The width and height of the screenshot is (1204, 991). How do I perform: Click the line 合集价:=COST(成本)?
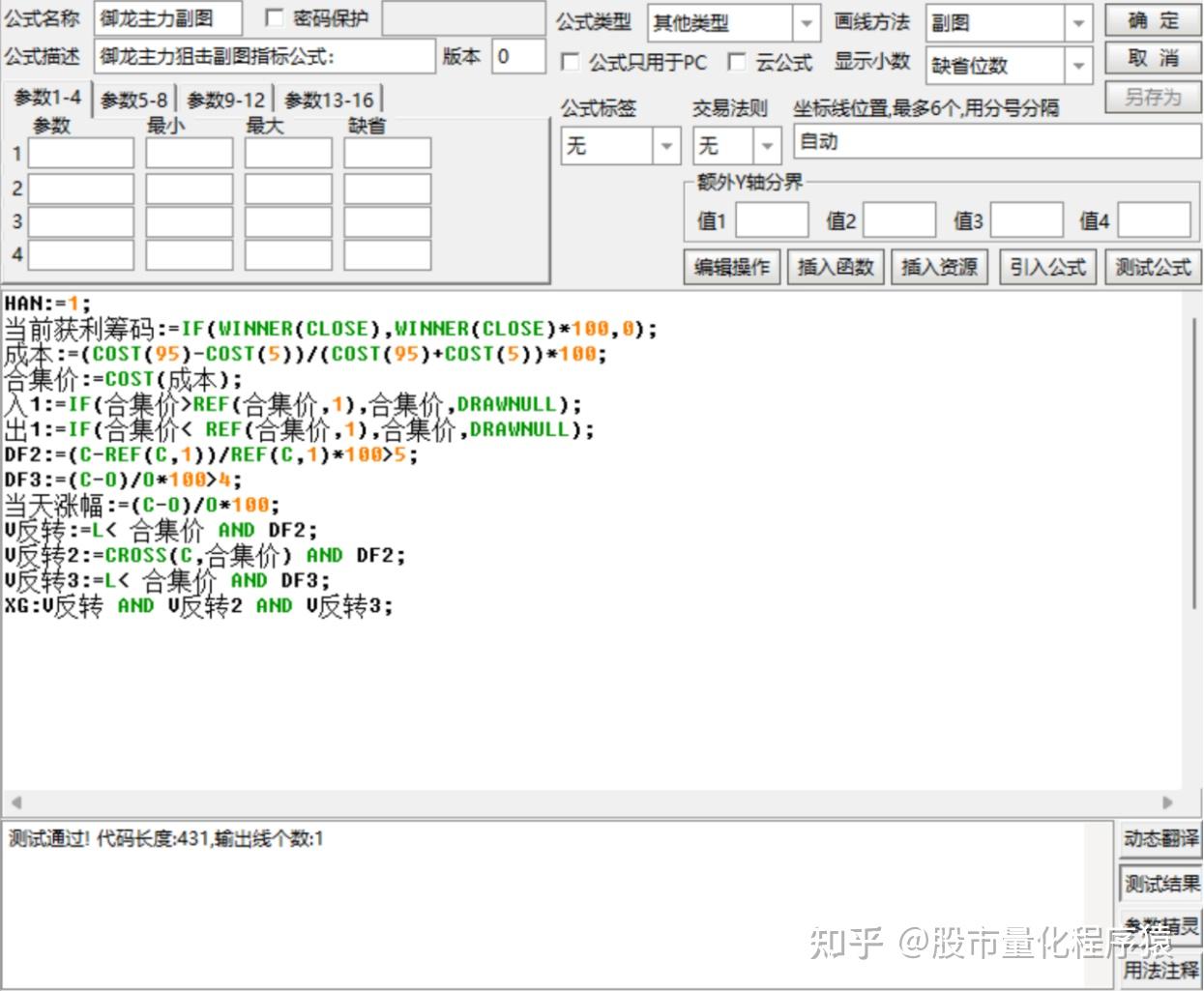click(x=124, y=379)
